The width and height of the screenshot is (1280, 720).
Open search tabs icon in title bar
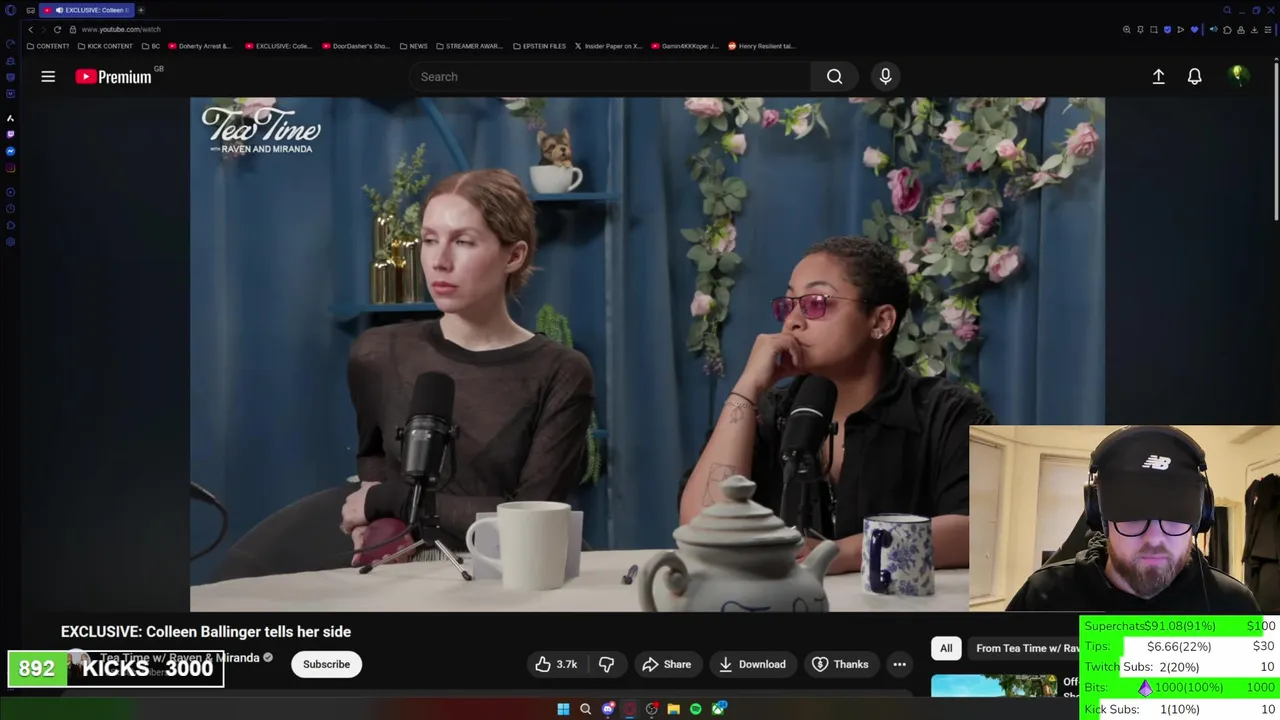[x=1227, y=10]
